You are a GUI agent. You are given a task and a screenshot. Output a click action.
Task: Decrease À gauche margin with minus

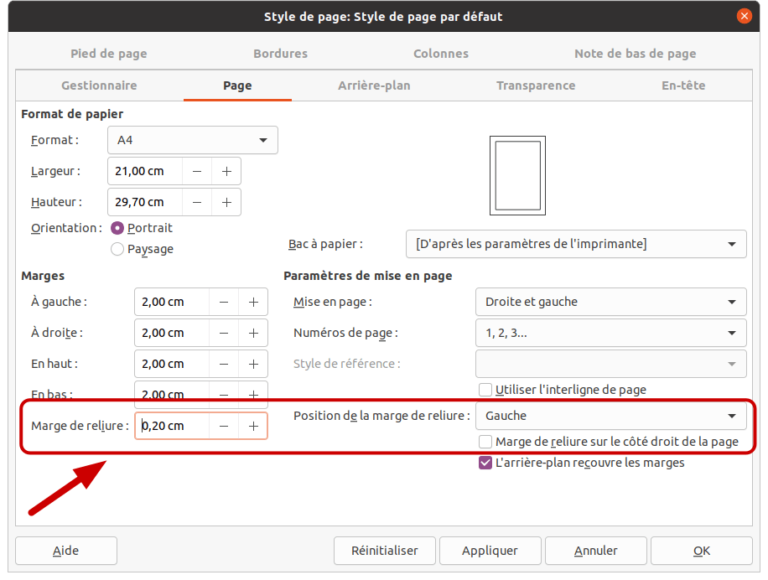click(x=224, y=302)
